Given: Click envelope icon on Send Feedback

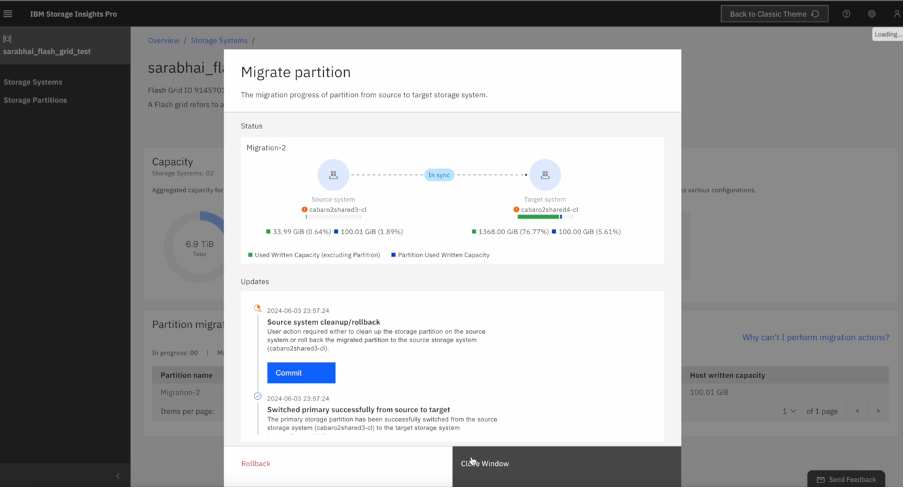Looking at the screenshot, I should click(821, 480).
